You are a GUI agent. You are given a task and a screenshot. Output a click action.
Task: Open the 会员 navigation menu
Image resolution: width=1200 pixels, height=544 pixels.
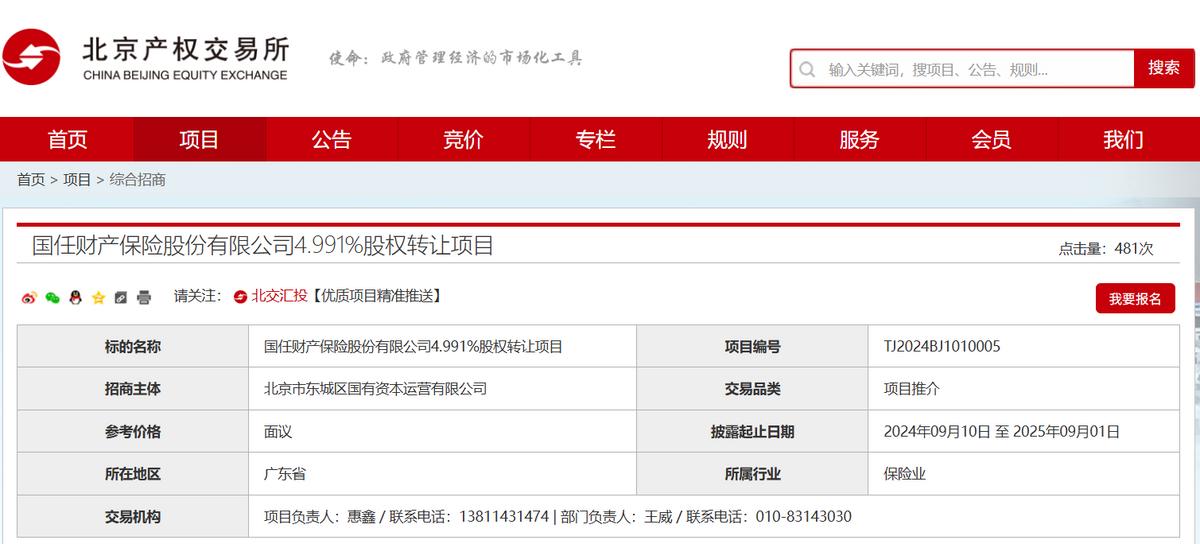991,139
